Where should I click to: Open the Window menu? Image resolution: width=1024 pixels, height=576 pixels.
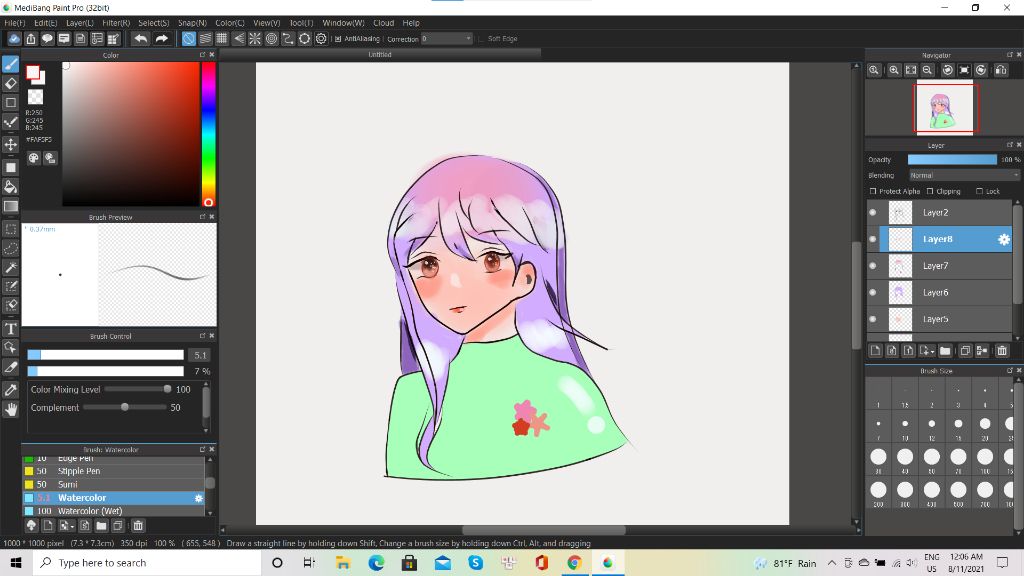[343, 23]
